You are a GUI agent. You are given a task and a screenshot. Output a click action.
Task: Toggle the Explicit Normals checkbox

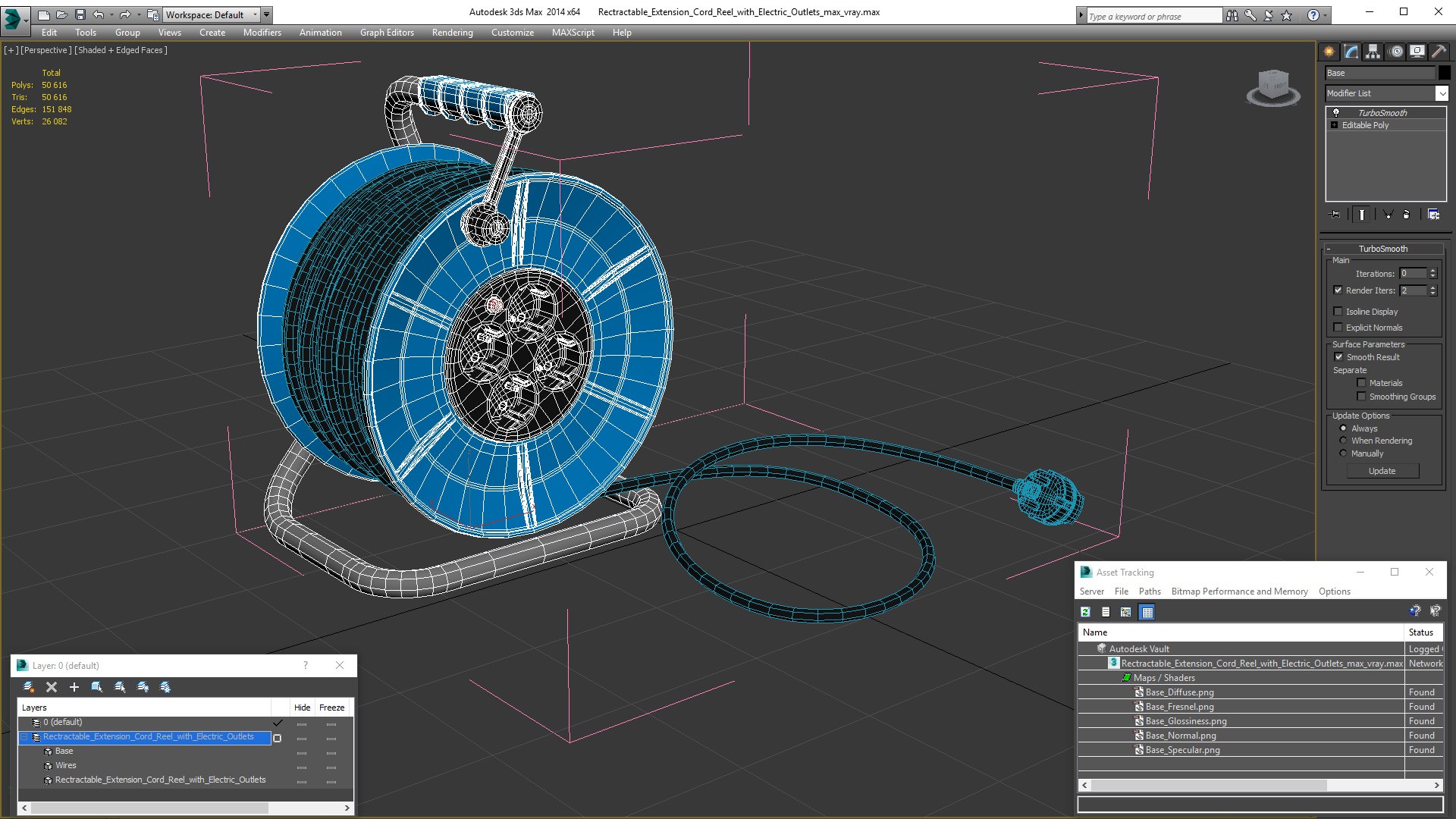[x=1338, y=328]
